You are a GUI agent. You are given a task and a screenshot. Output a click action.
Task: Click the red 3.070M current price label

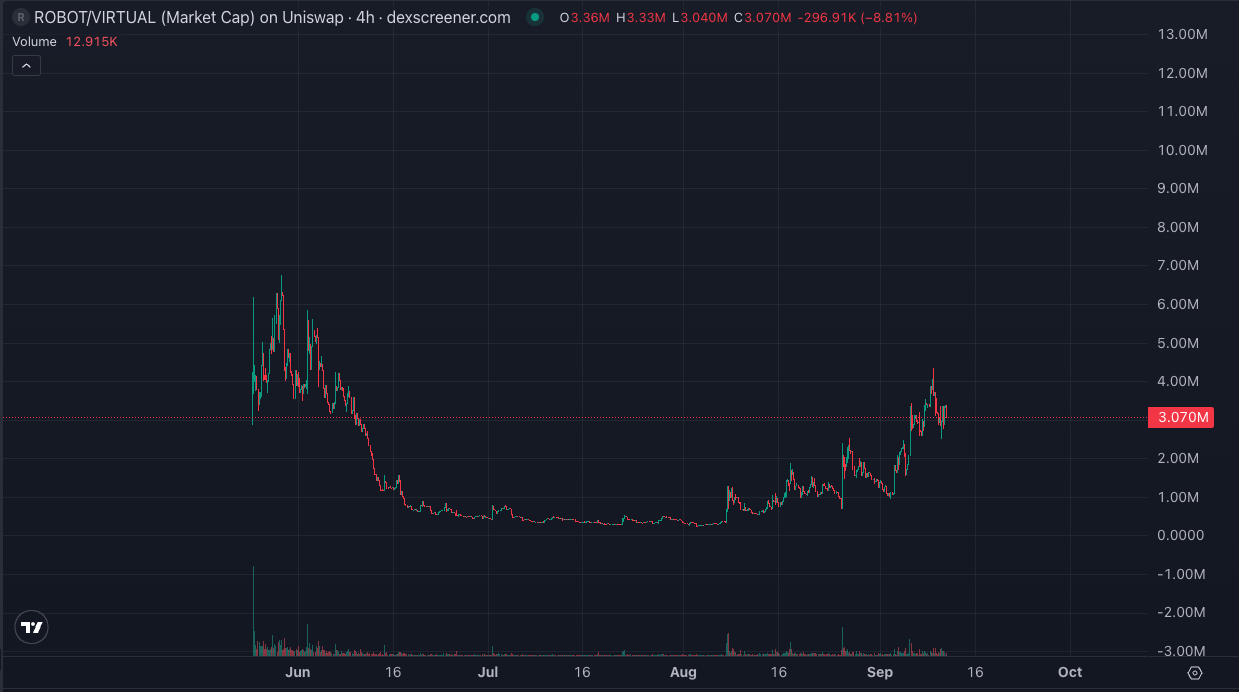[x=1182, y=418]
